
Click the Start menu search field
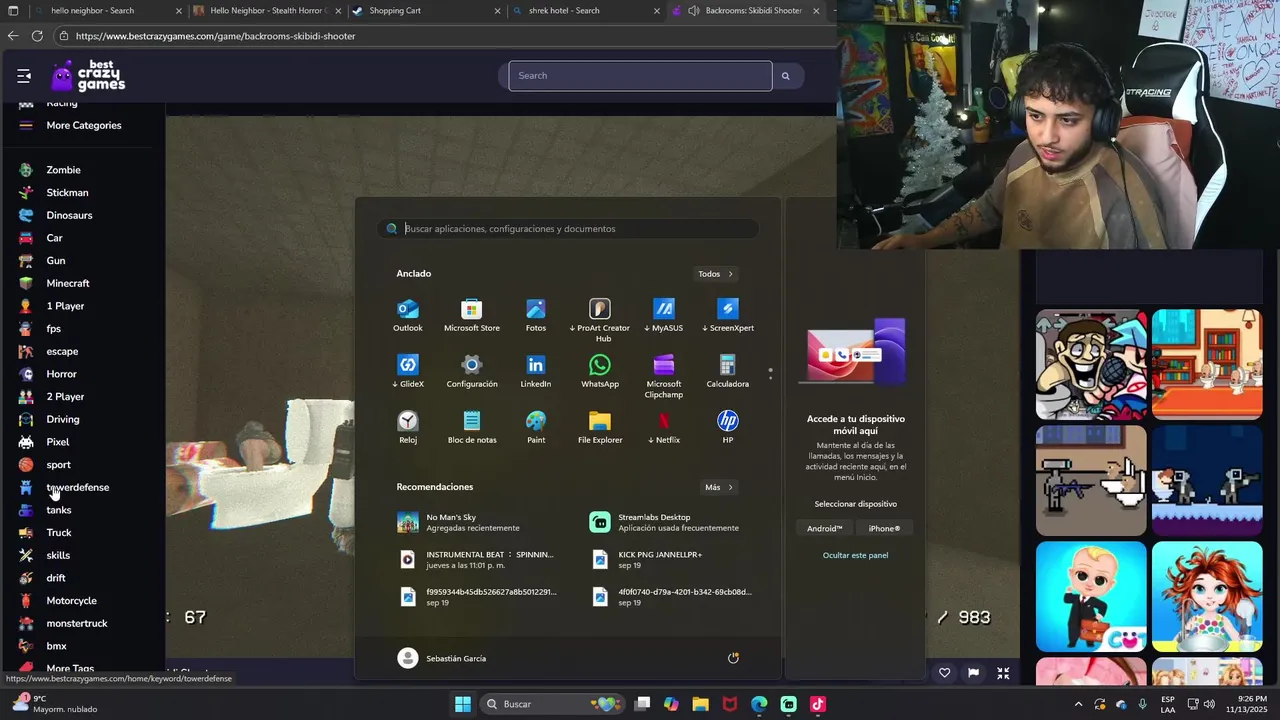coord(568,229)
